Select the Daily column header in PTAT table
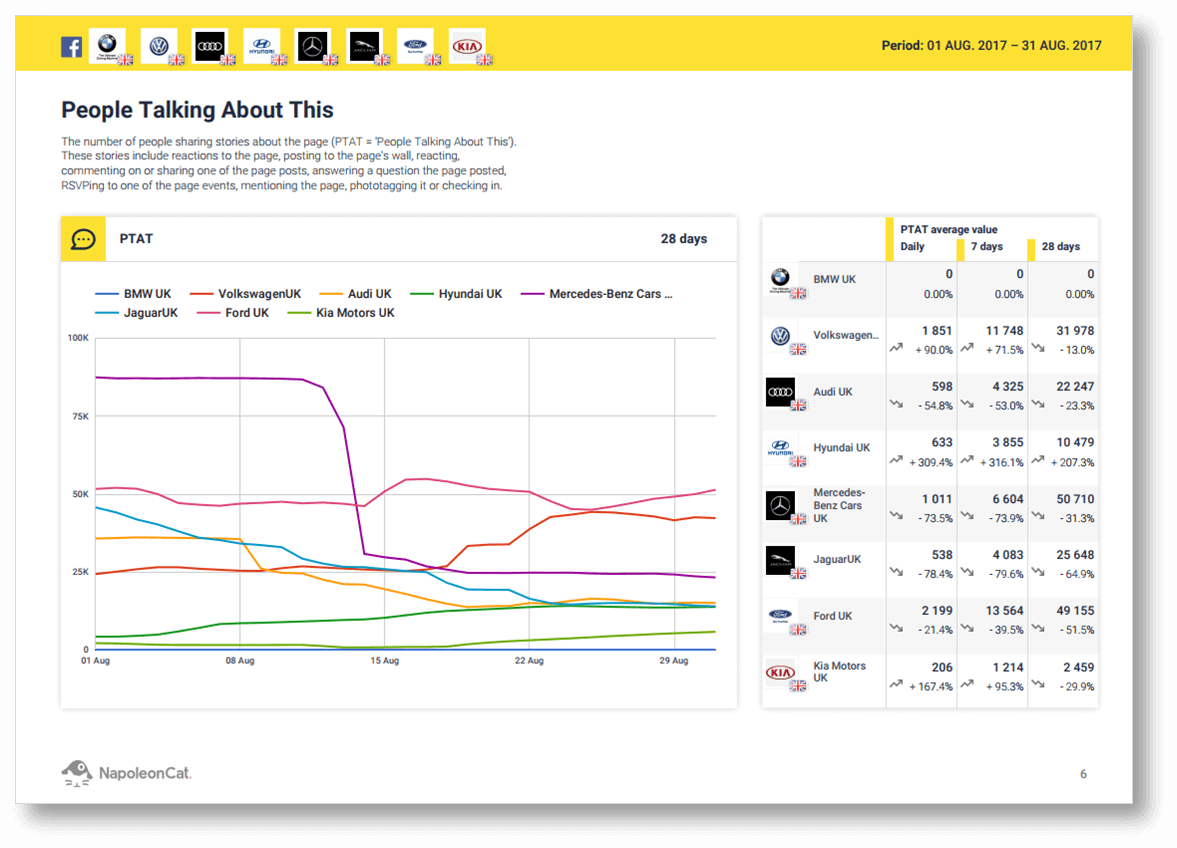The width and height of the screenshot is (1177, 848). (x=911, y=247)
